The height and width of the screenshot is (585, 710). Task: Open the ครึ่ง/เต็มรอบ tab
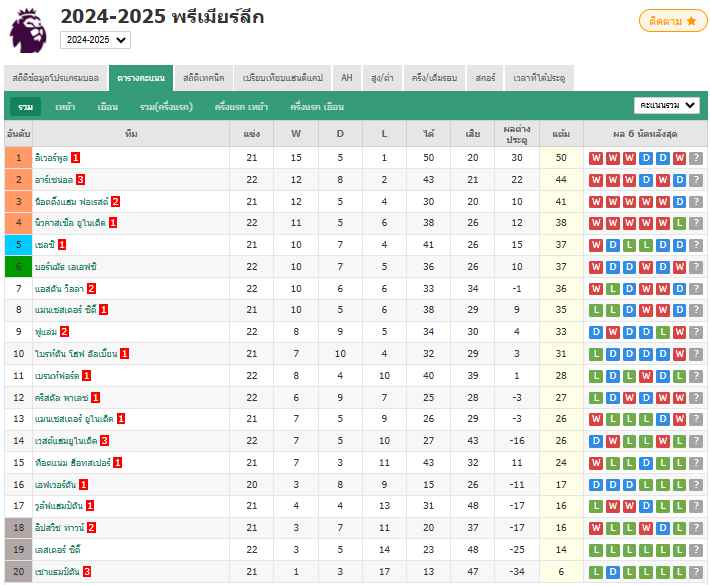[x=435, y=78]
